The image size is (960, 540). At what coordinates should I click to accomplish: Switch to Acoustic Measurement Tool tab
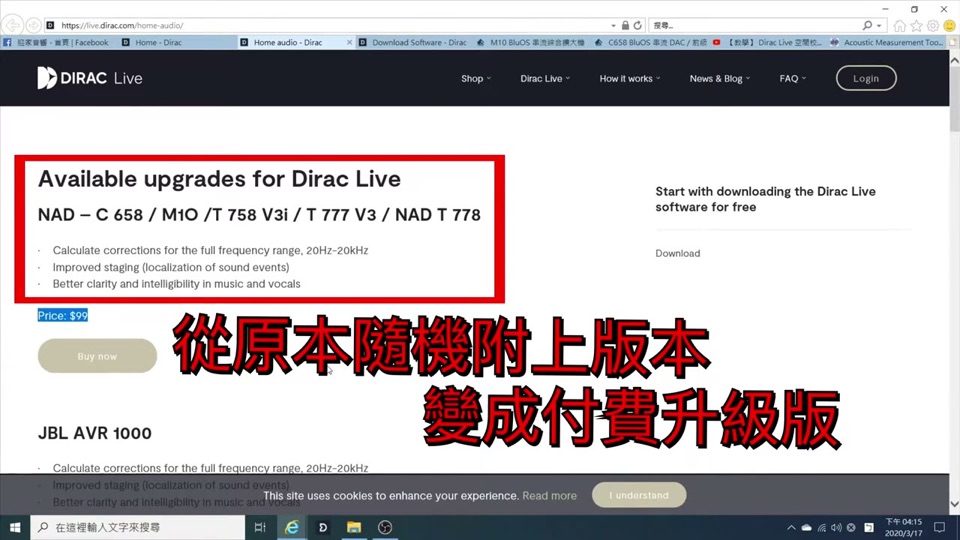click(x=887, y=42)
